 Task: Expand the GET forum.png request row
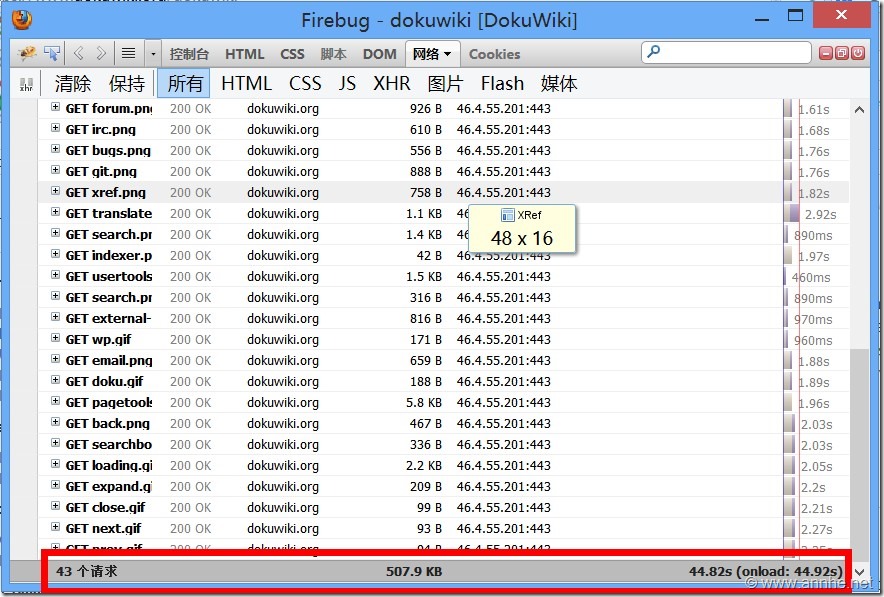pos(56,109)
